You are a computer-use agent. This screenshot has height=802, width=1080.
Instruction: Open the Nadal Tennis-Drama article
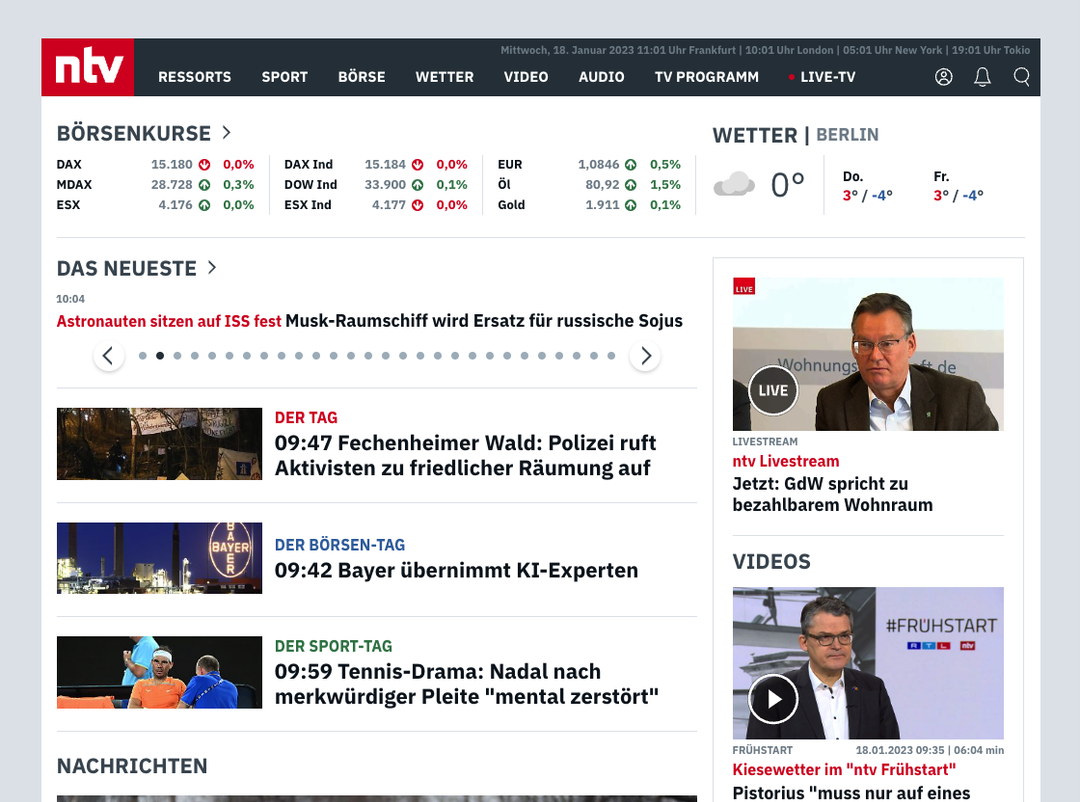[x=466, y=684]
